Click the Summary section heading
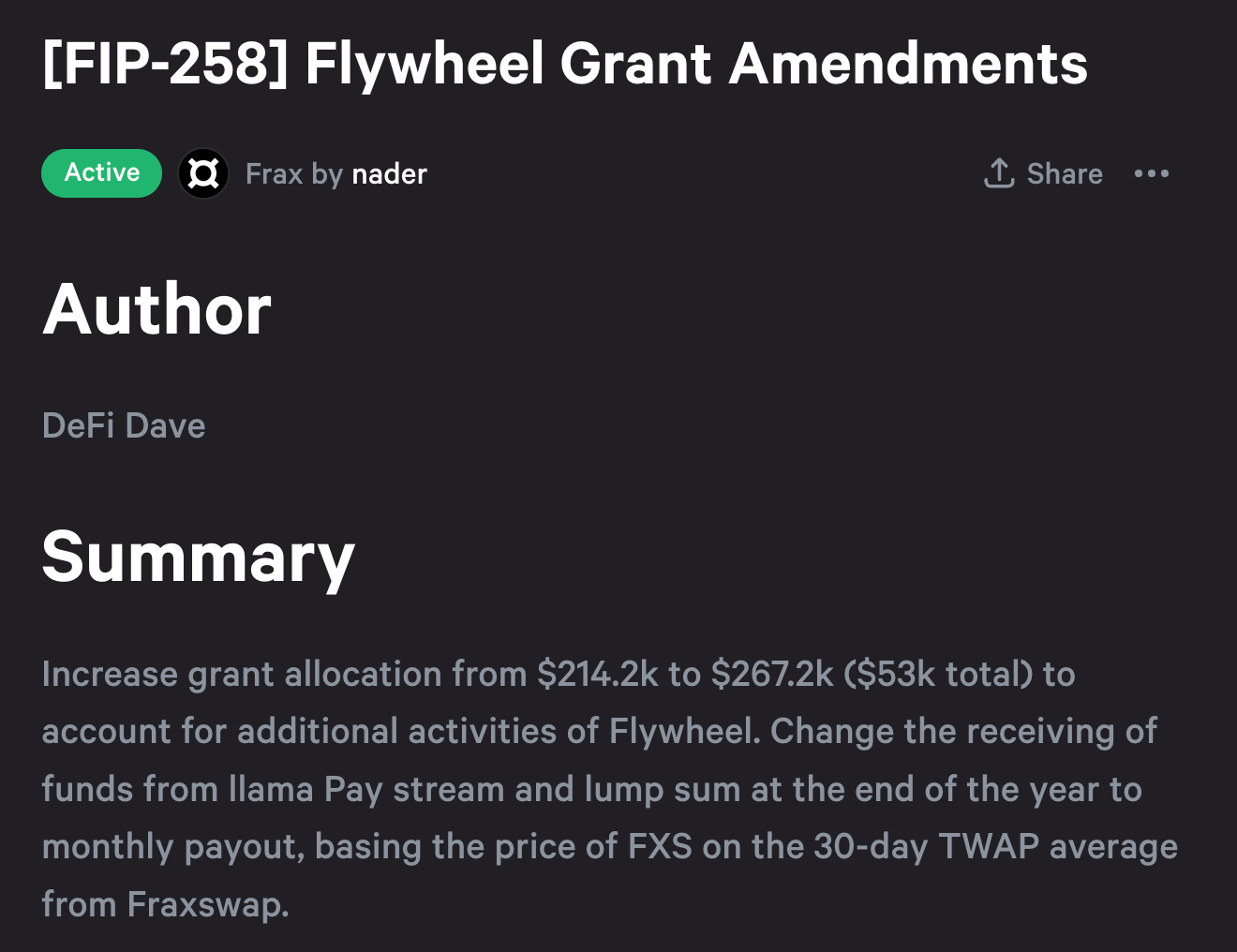Screen dimensions: 1237x952 tap(199, 557)
